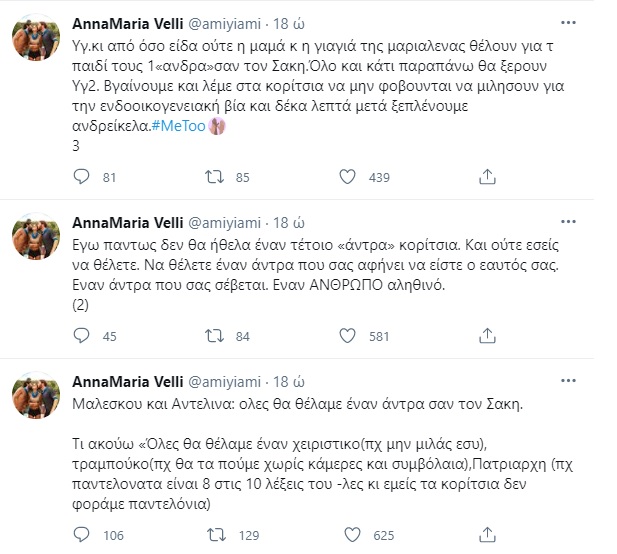Reply to the tweet with 106 comments
This screenshot has width=617, height=554.
pos(81,535)
